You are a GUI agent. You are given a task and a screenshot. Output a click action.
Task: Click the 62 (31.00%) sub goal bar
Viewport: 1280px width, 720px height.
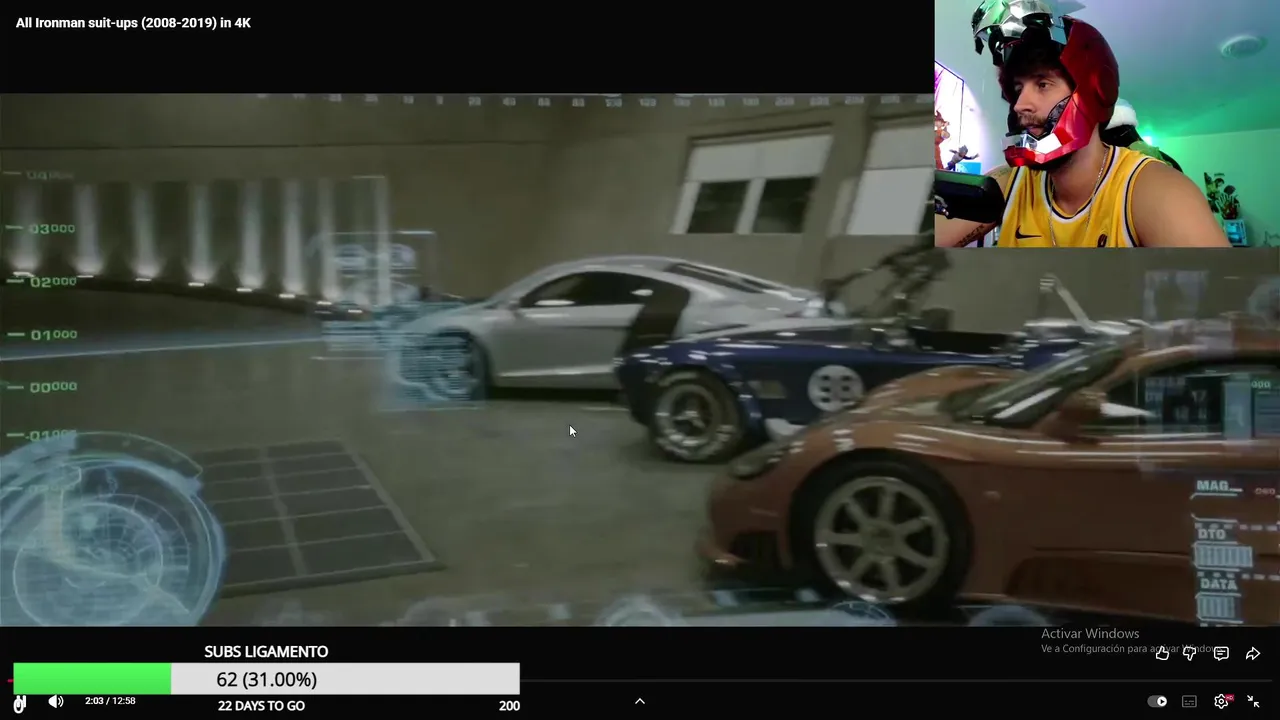coord(266,679)
